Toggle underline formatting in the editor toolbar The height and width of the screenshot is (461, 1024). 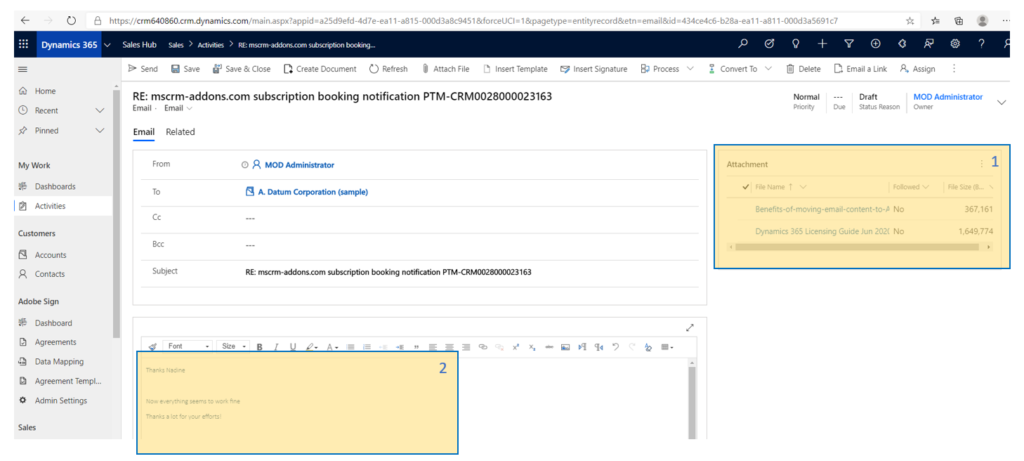click(x=293, y=347)
